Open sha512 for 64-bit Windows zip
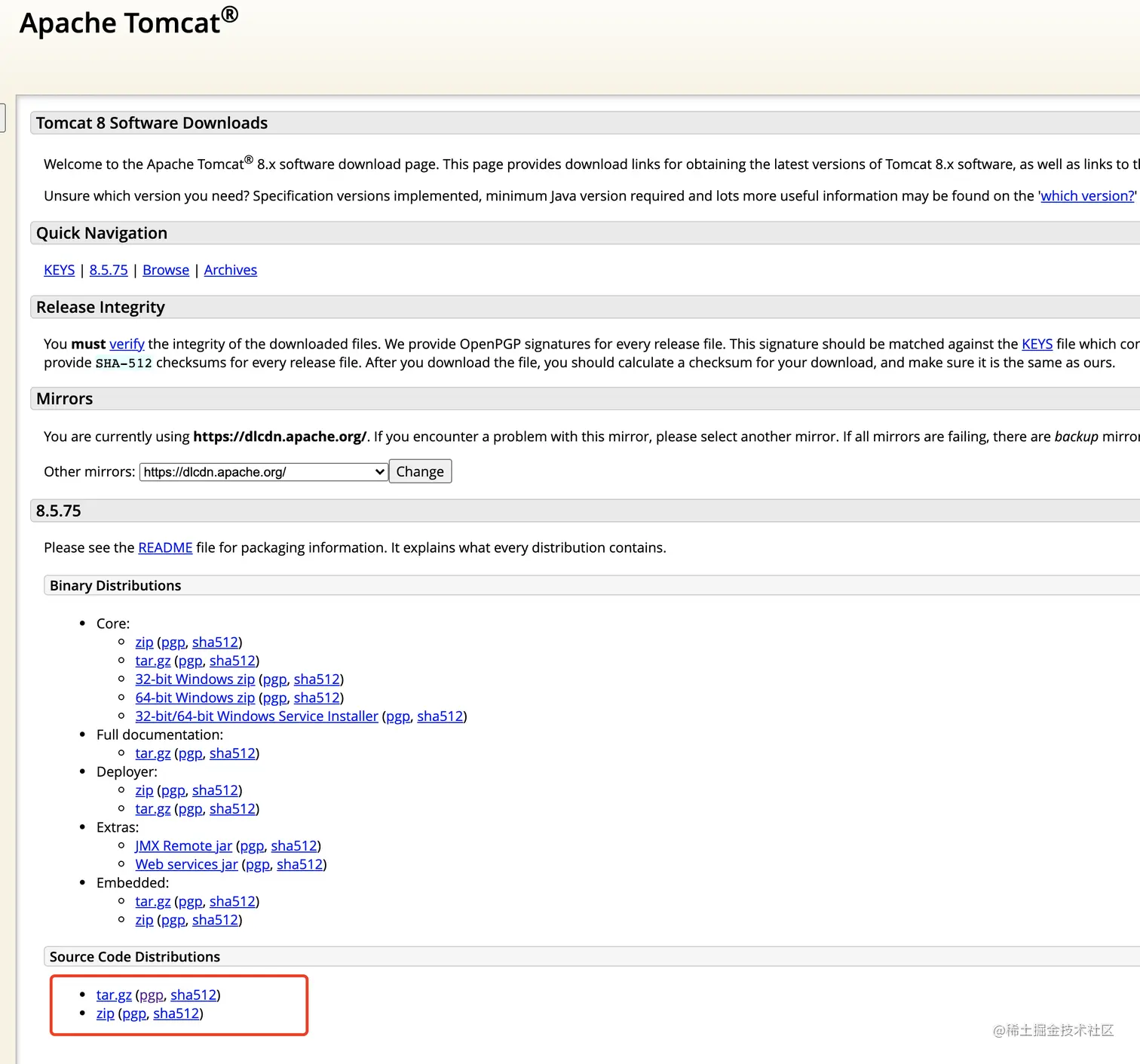The width and height of the screenshot is (1140, 1064). 317,698
